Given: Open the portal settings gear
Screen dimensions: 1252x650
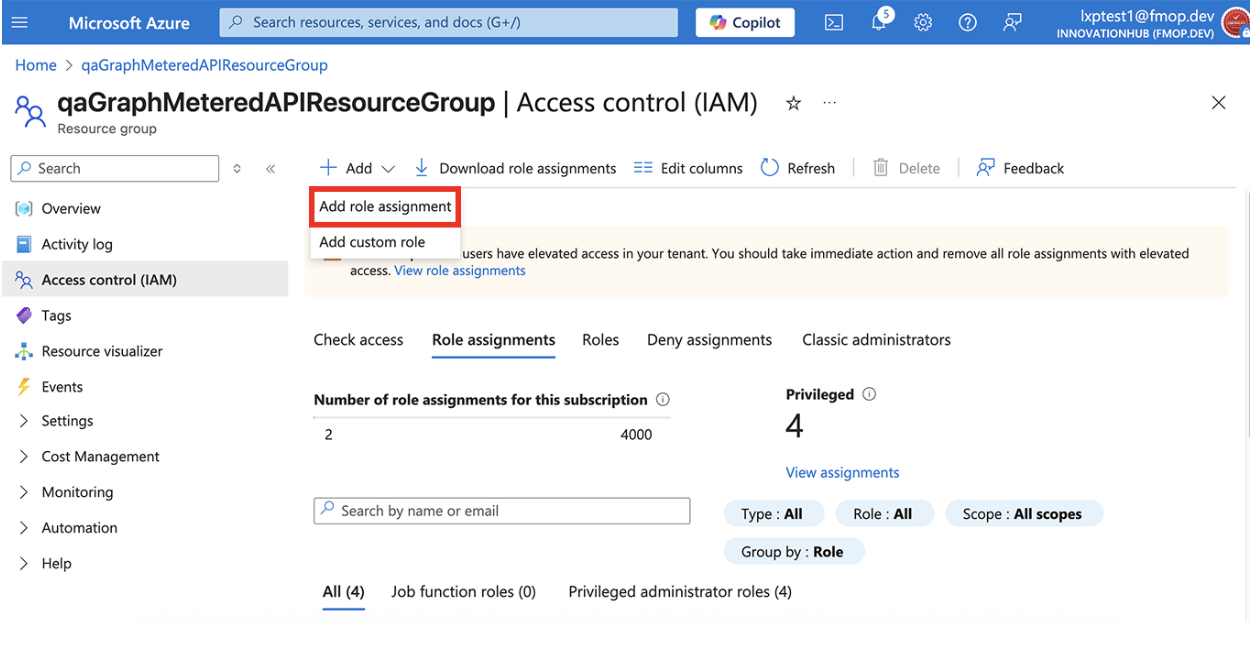Looking at the screenshot, I should pos(923,23).
